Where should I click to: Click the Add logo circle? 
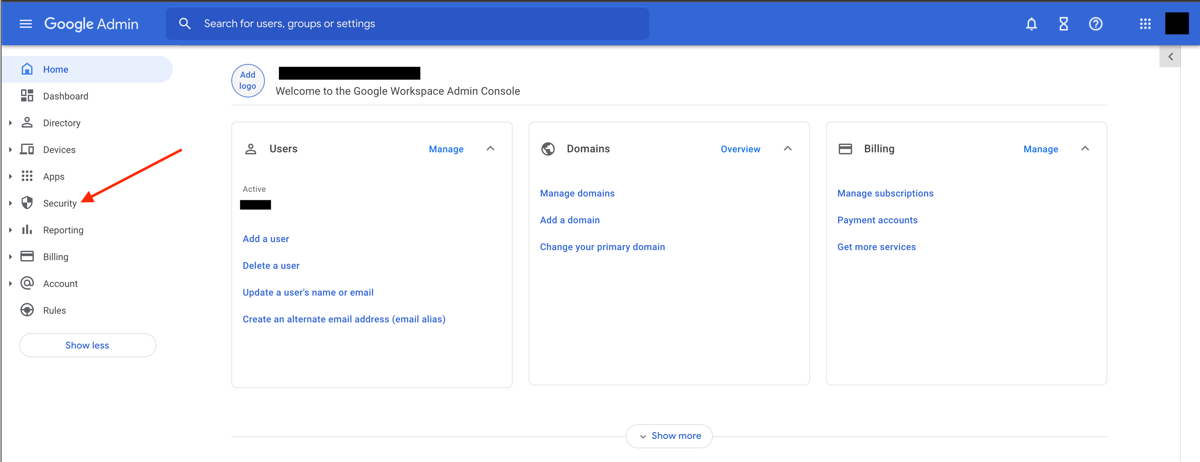(x=248, y=80)
